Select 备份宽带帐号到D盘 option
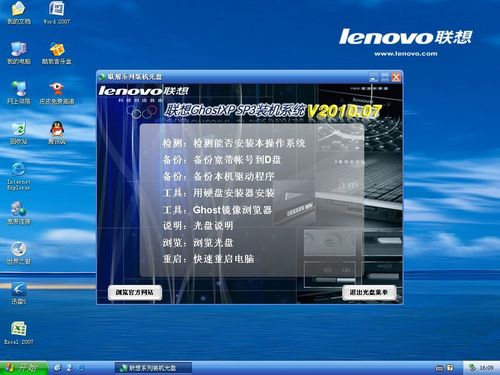Screen dimensions: 500x375 [222, 160]
